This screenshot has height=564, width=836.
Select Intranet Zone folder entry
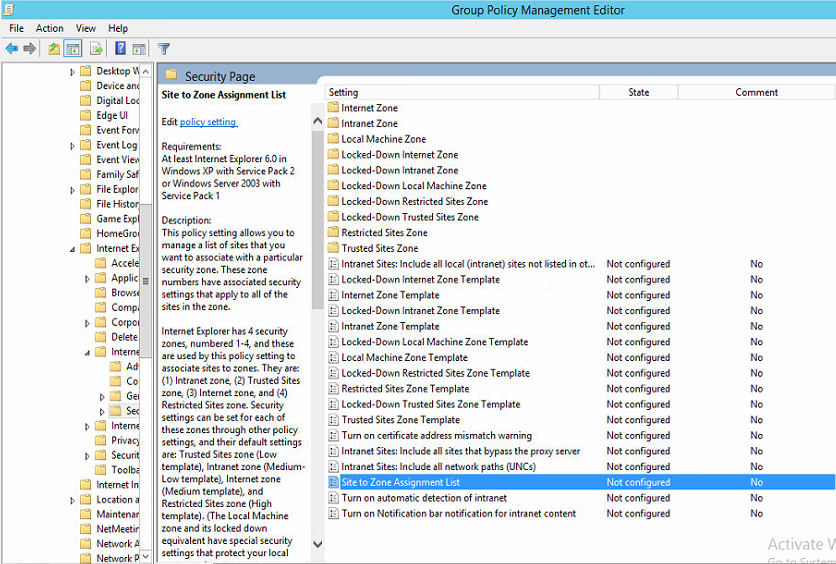pyautogui.click(x=369, y=123)
